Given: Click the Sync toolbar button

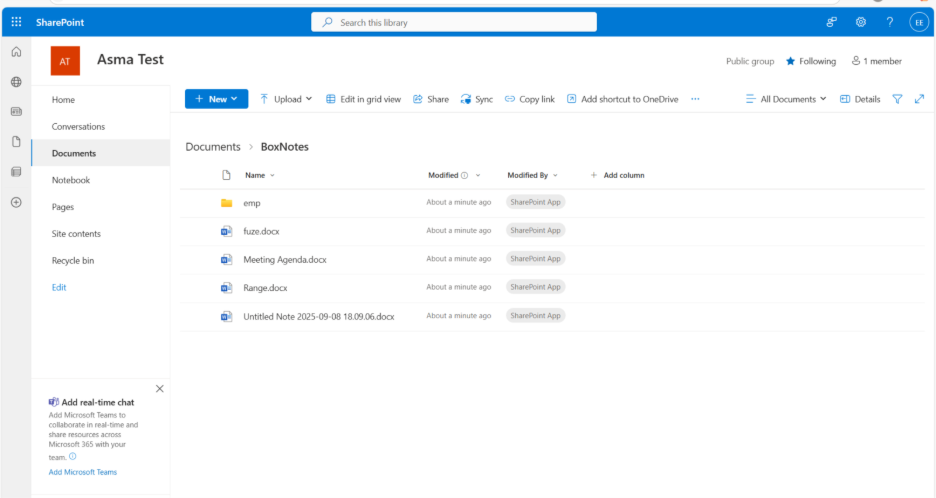Looking at the screenshot, I should pyautogui.click(x=476, y=99).
